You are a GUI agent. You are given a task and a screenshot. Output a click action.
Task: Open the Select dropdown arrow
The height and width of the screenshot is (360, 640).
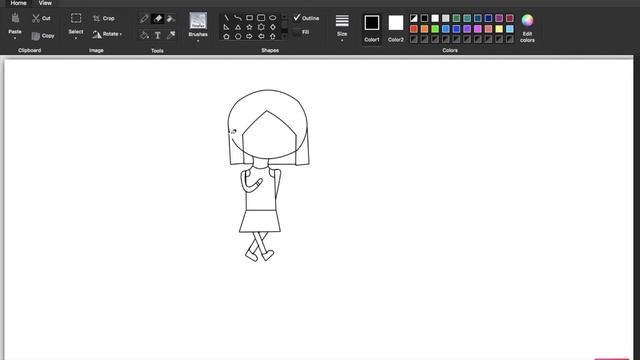click(76, 38)
